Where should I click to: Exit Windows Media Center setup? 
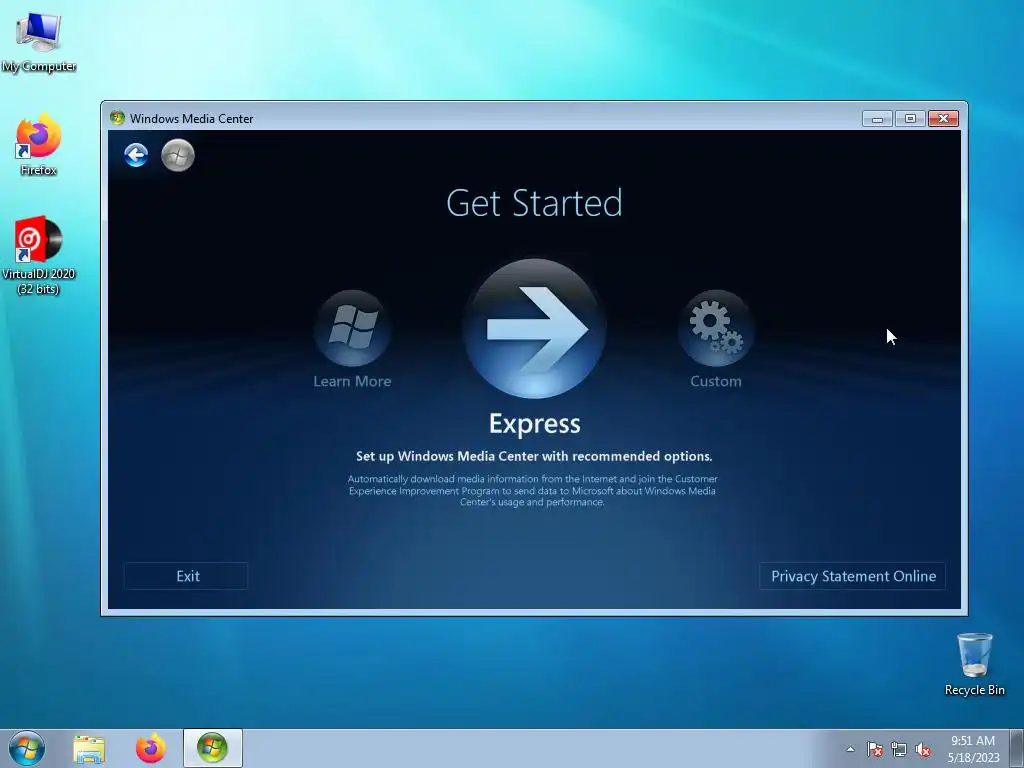click(186, 576)
